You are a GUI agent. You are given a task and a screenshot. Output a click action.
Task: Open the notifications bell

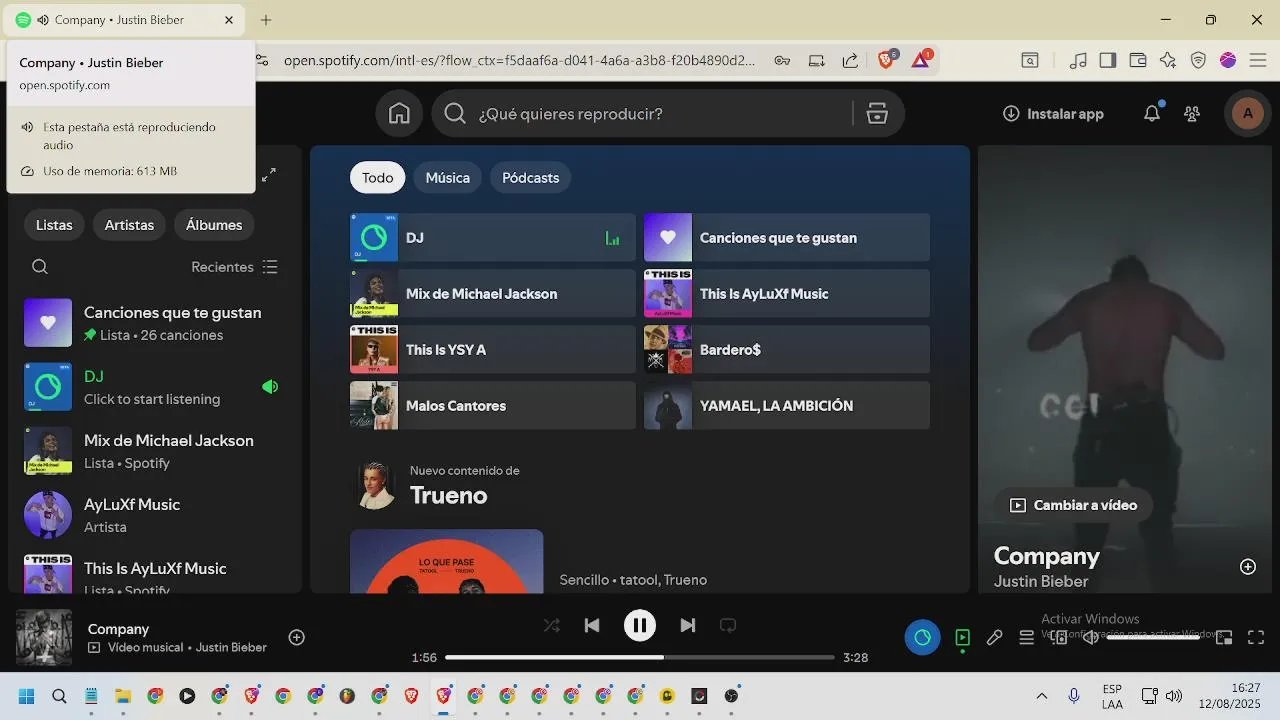(1152, 114)
